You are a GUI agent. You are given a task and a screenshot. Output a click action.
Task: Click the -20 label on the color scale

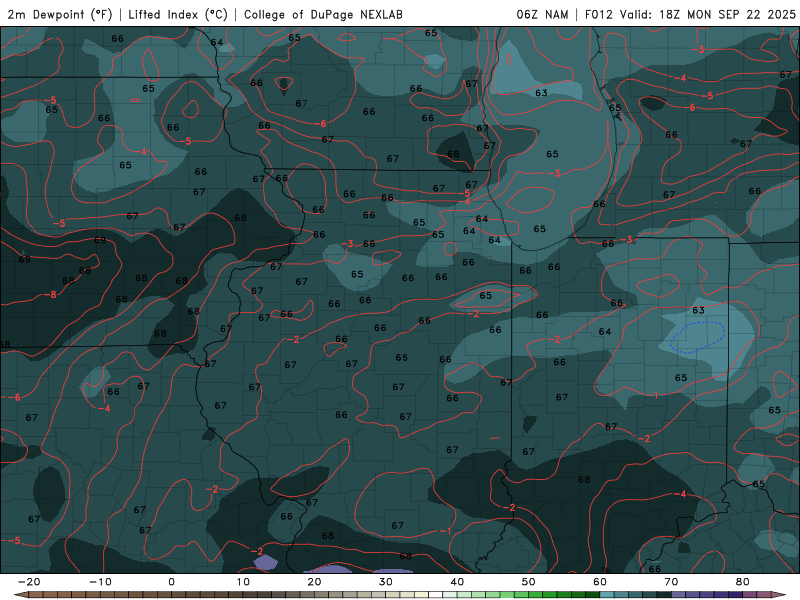[29, 582]
